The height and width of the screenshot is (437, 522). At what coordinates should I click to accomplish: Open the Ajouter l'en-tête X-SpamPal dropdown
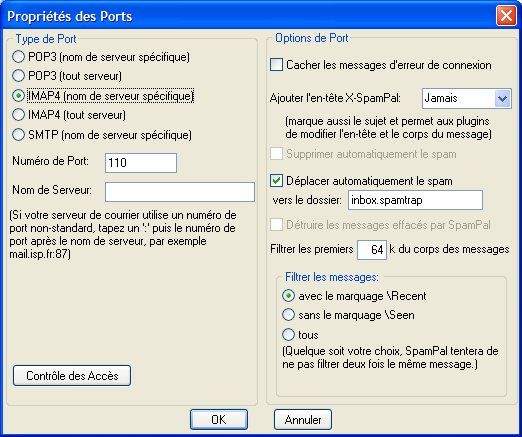466,98
